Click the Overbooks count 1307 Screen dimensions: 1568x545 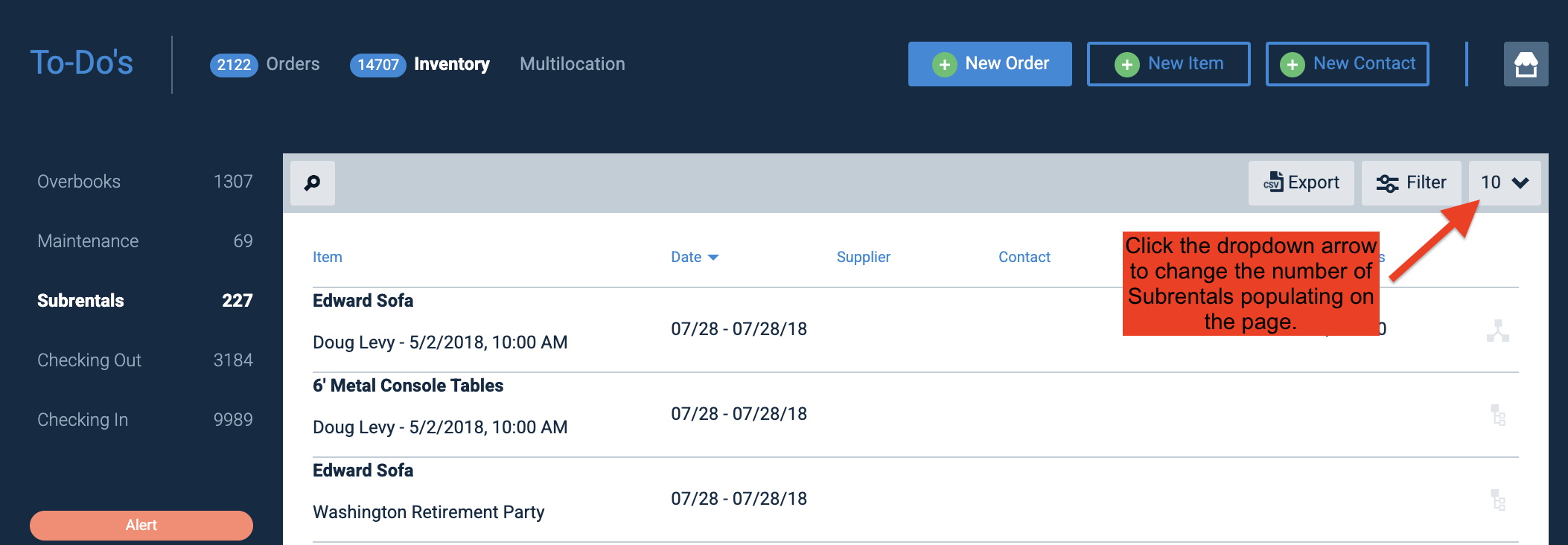tap(233, 182)
